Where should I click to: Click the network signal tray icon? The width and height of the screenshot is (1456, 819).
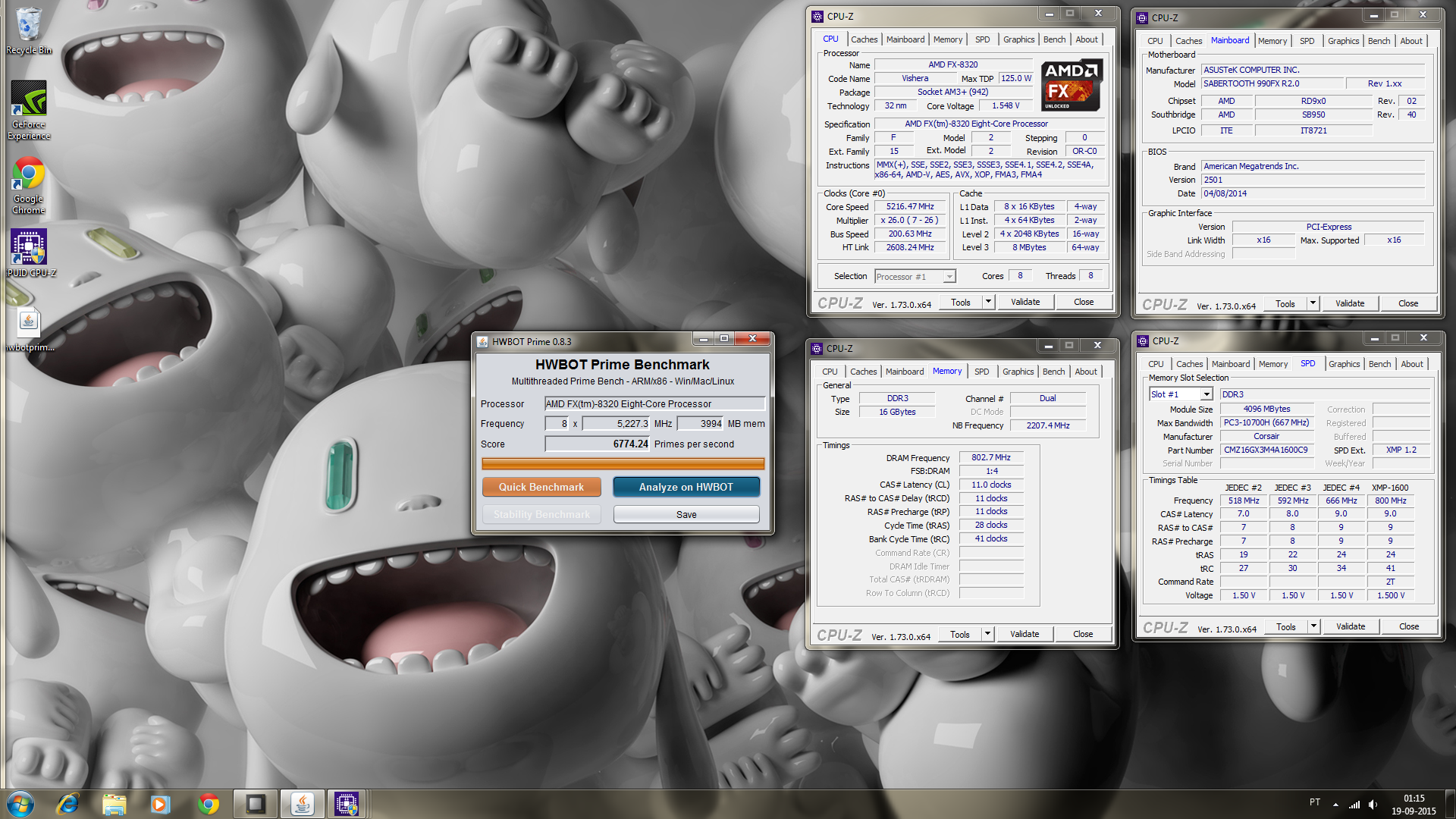[1354, 805]
